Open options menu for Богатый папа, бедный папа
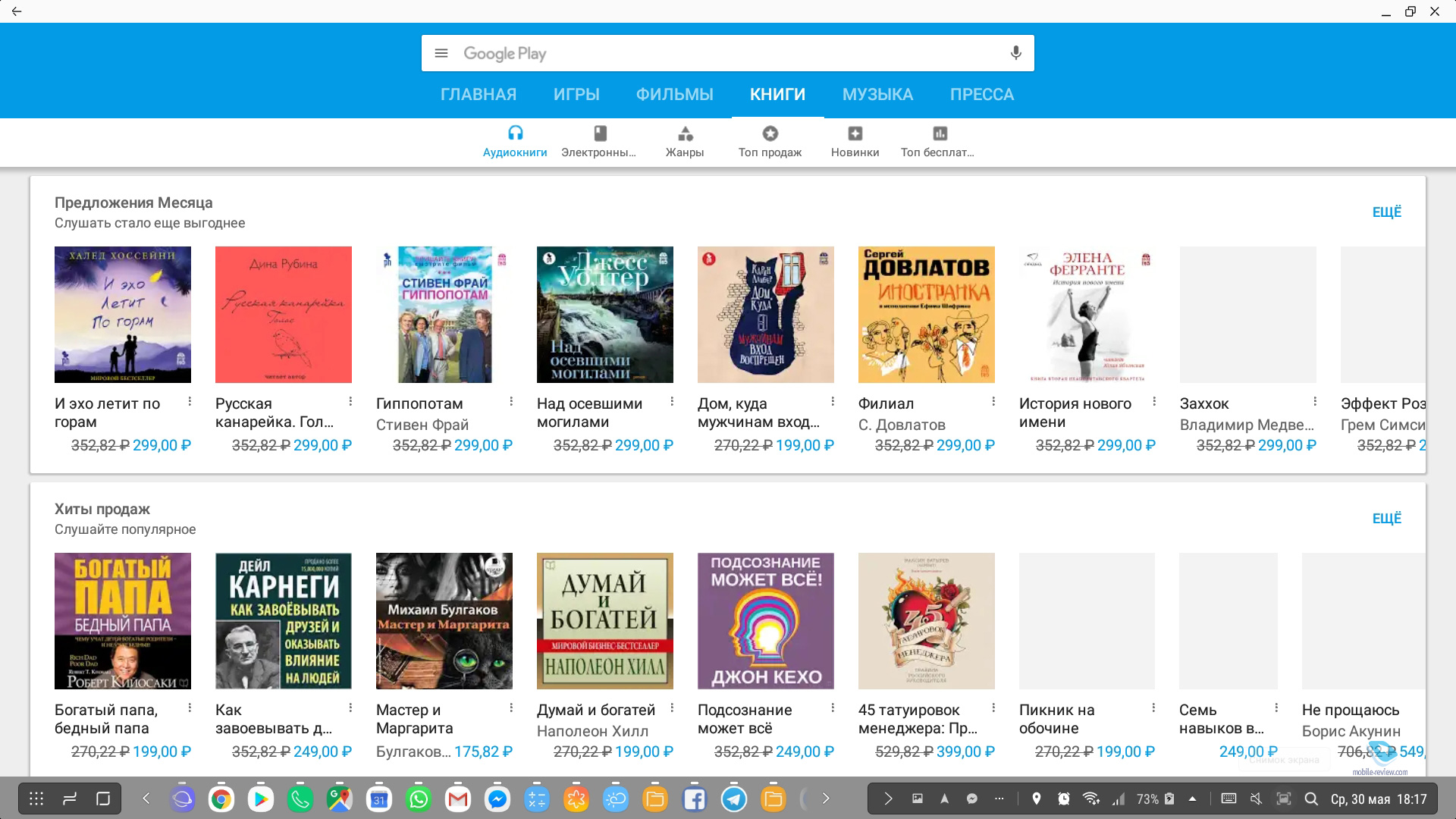The height and width of the screenshot is (819, 1456). [190, 708]
